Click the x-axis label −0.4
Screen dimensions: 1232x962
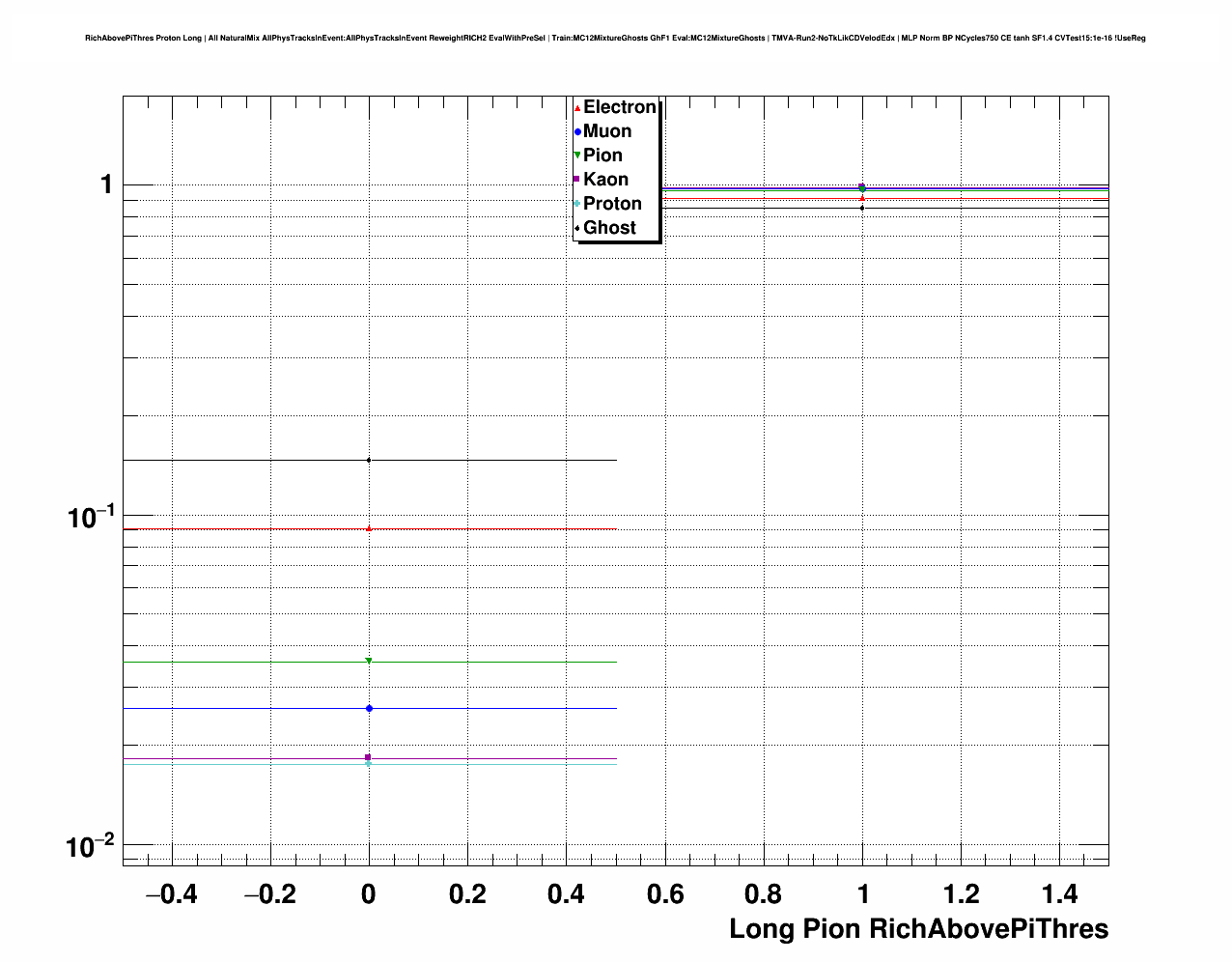[x=171, y=894]
